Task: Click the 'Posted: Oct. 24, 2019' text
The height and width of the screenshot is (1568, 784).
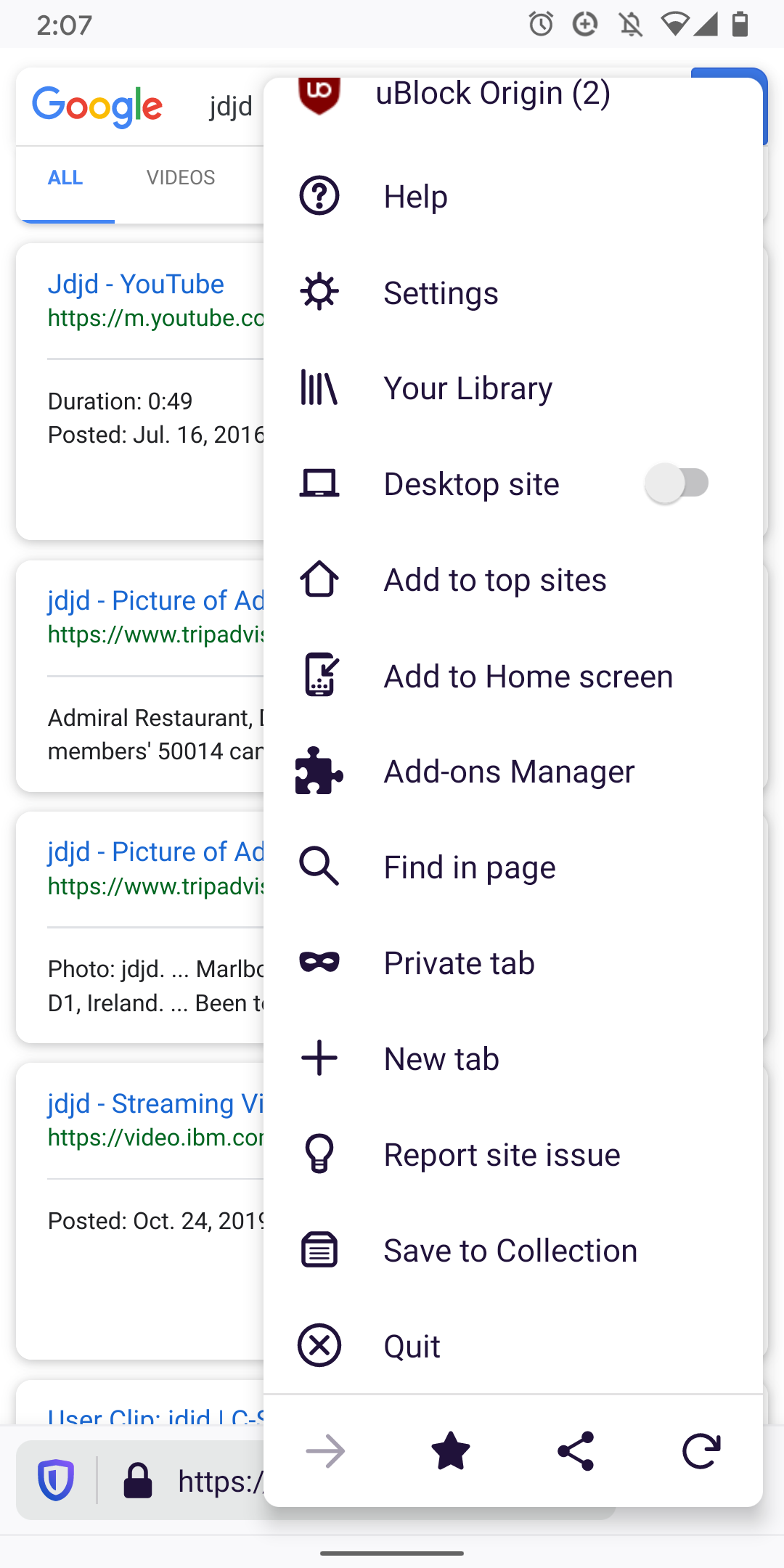Action: click(x=156, y=1221)
